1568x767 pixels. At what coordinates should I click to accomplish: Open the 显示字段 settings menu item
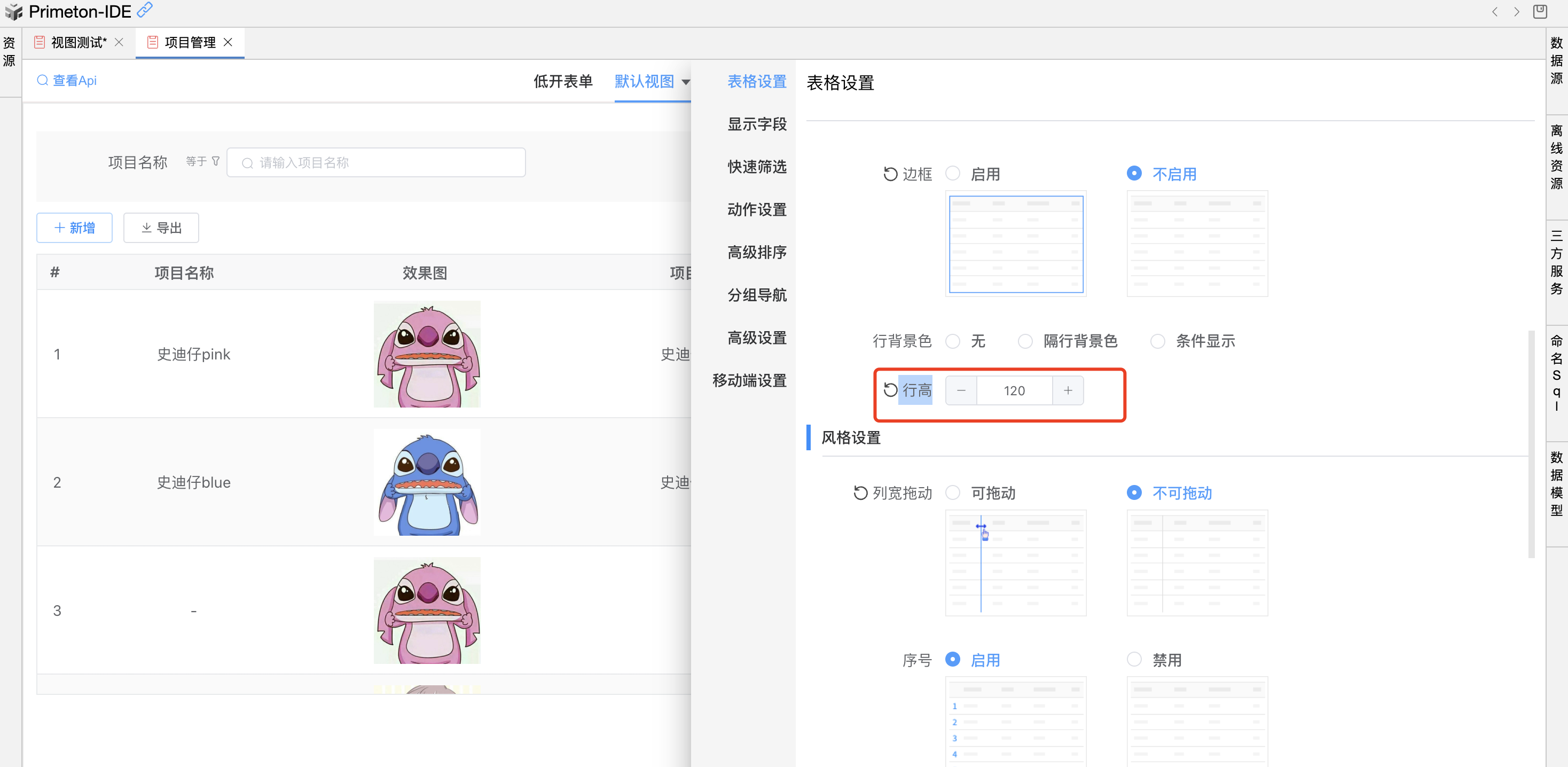pos(757,124)
